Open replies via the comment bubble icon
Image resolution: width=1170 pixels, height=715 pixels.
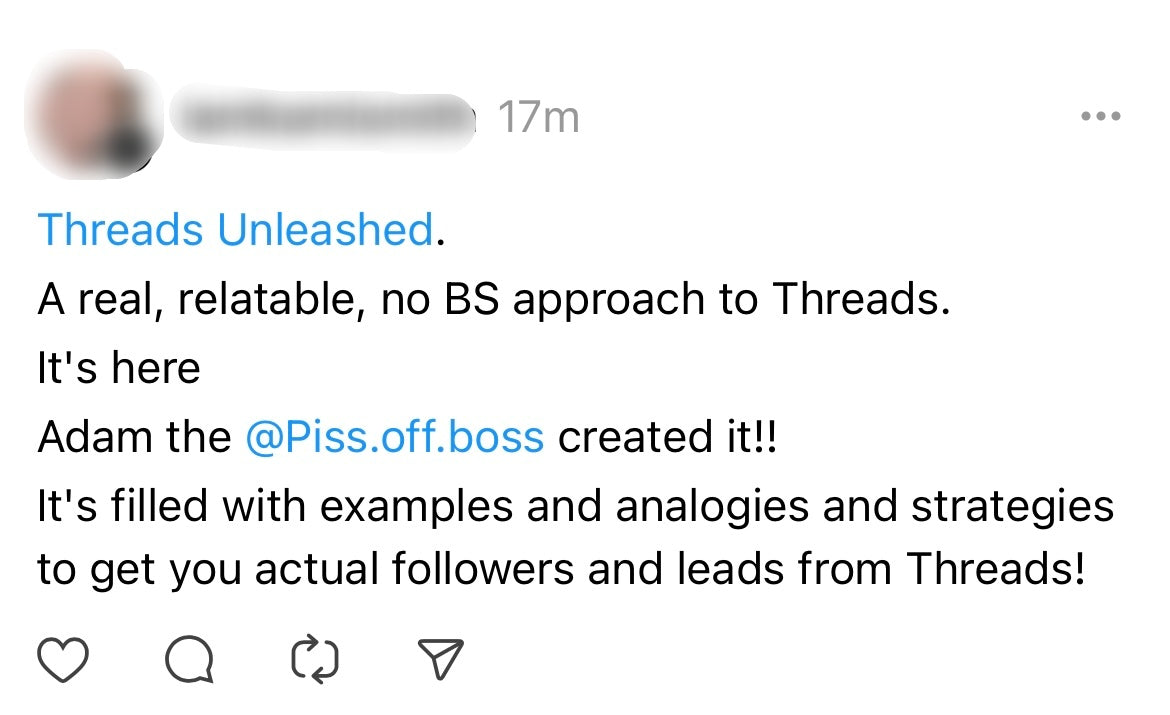pyautogui.click(x=189, y=661)
